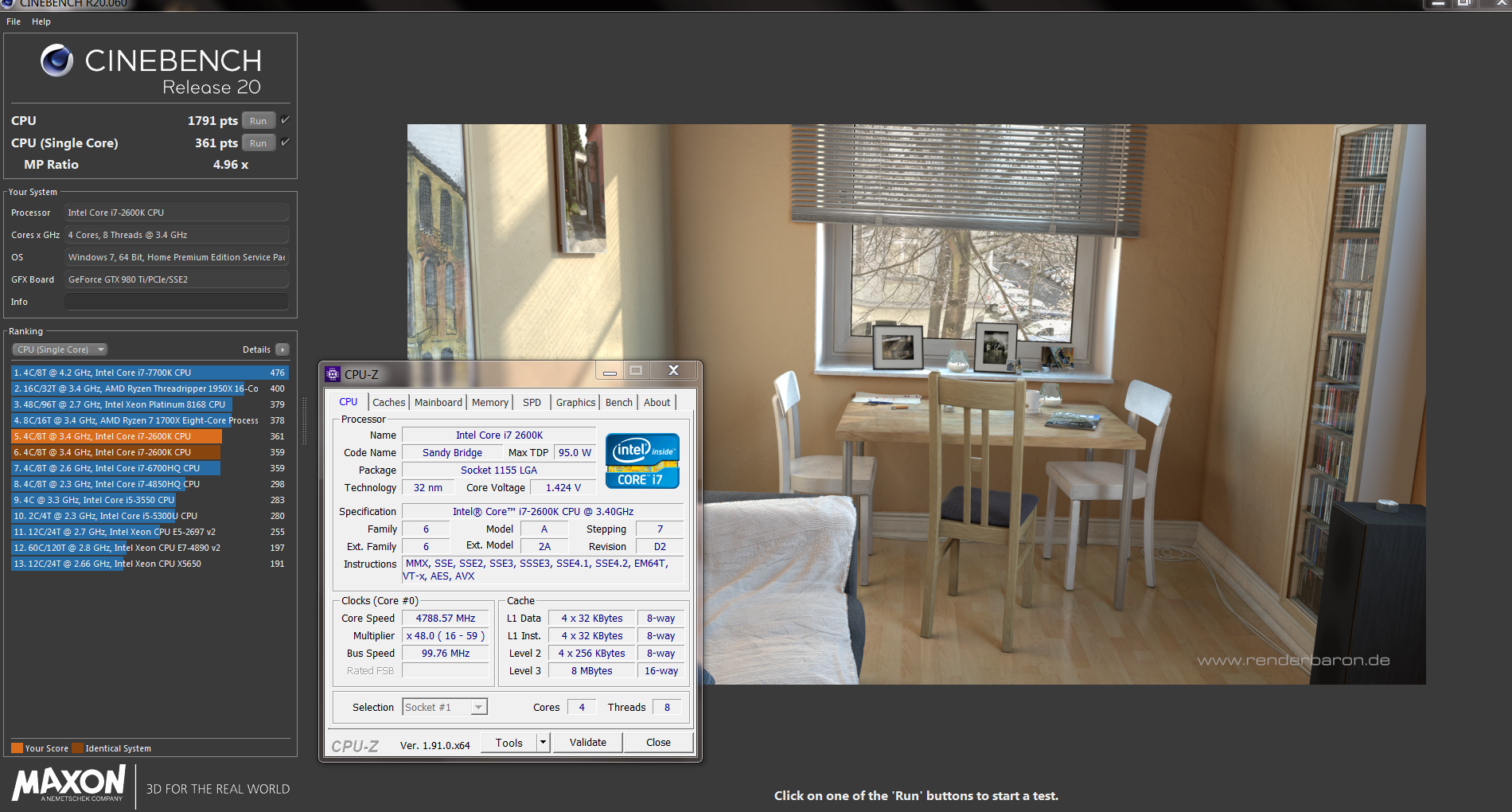This screenshot has height=812, width=1512.
Task: Click the Level 3 cache value 8 MBytes
Action: point(592,670)
